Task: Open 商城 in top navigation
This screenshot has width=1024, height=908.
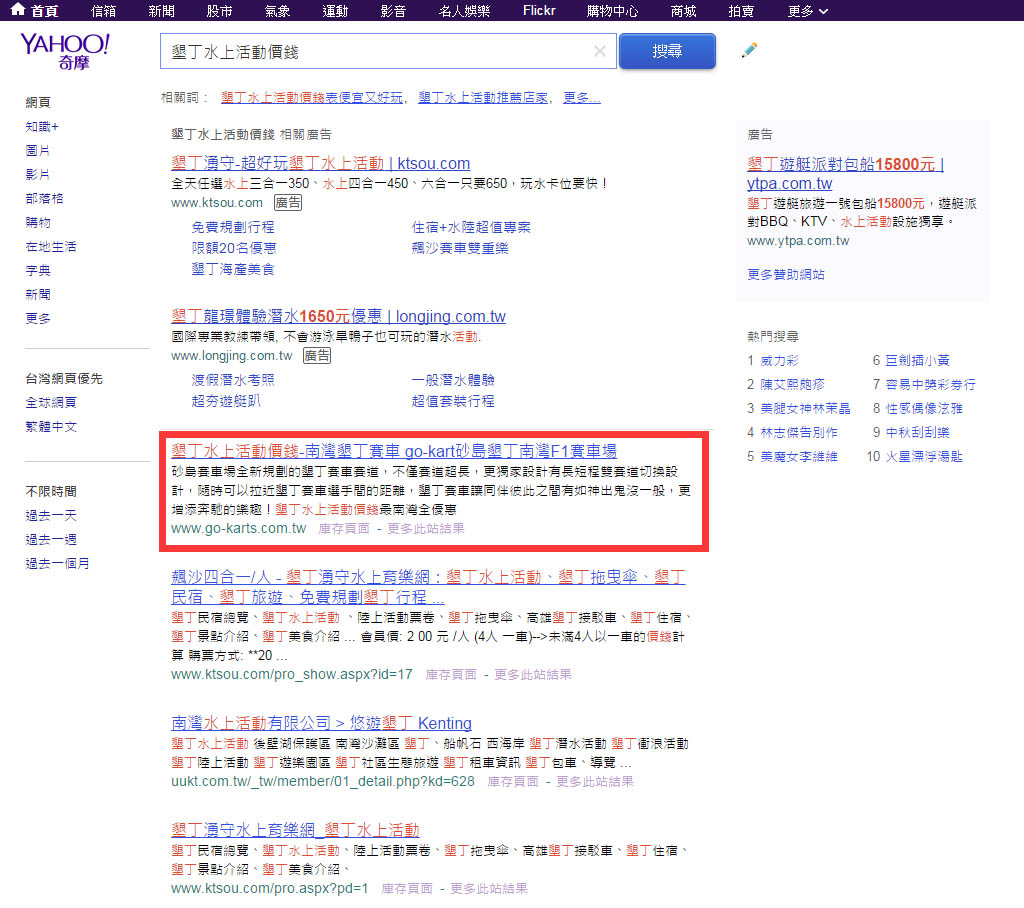Action: pos(683,11)
